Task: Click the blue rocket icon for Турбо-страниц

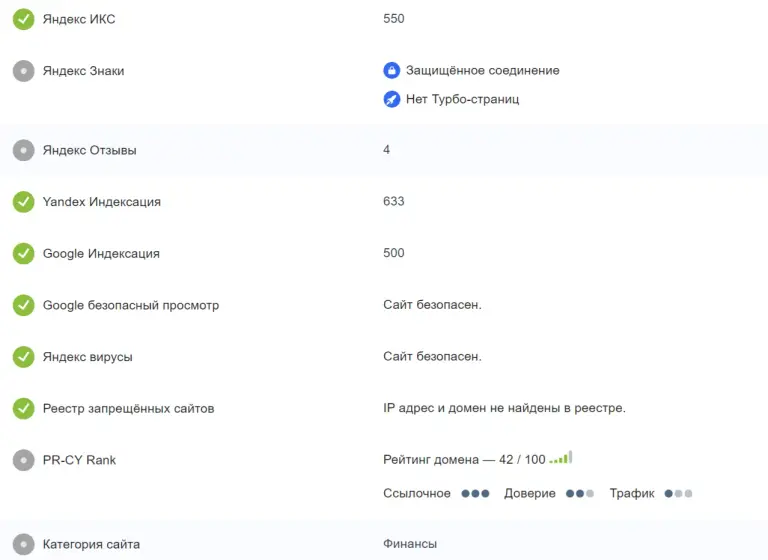Action: click(391, 99)
